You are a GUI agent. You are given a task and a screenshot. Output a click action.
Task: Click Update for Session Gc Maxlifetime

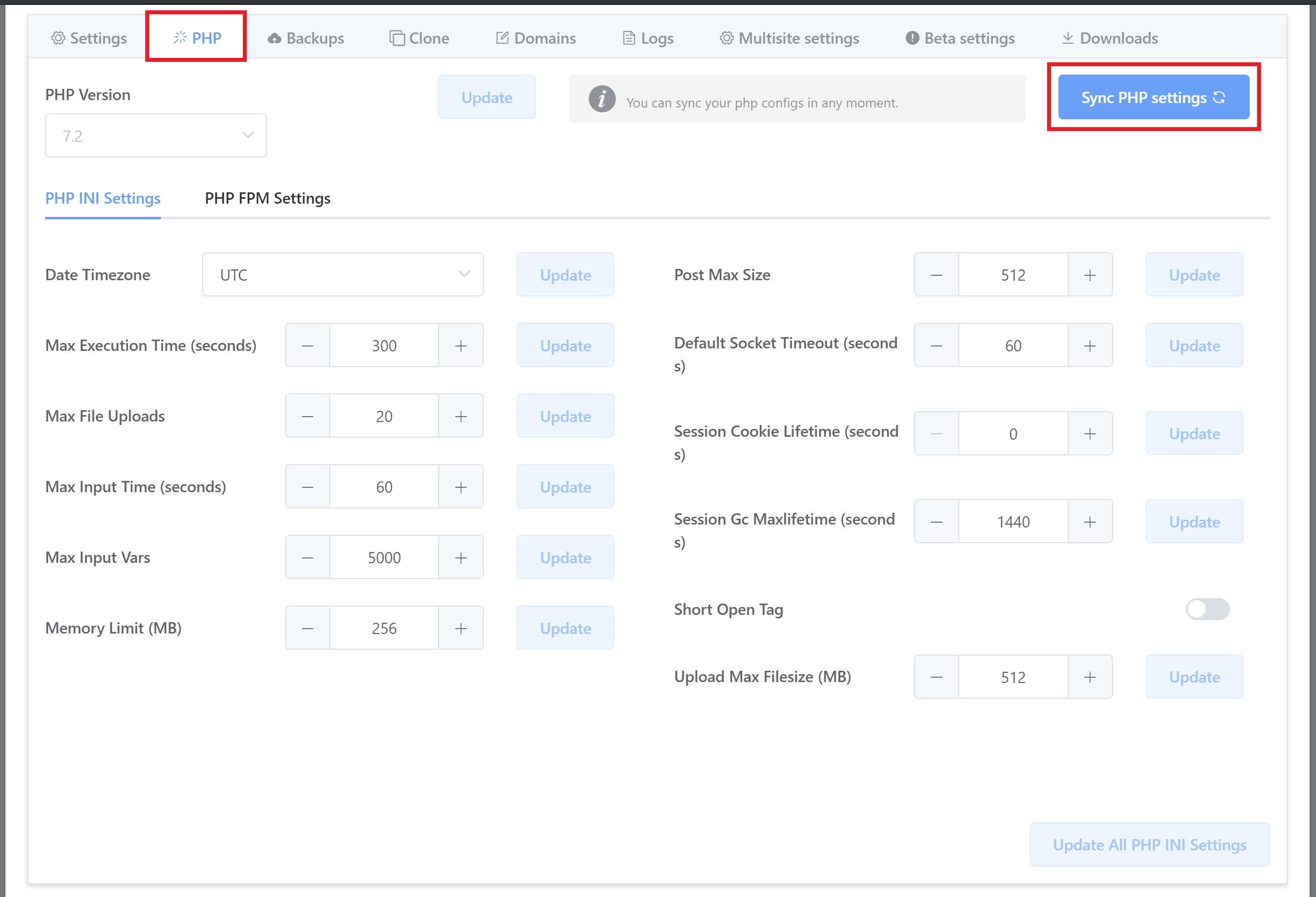1194,522
